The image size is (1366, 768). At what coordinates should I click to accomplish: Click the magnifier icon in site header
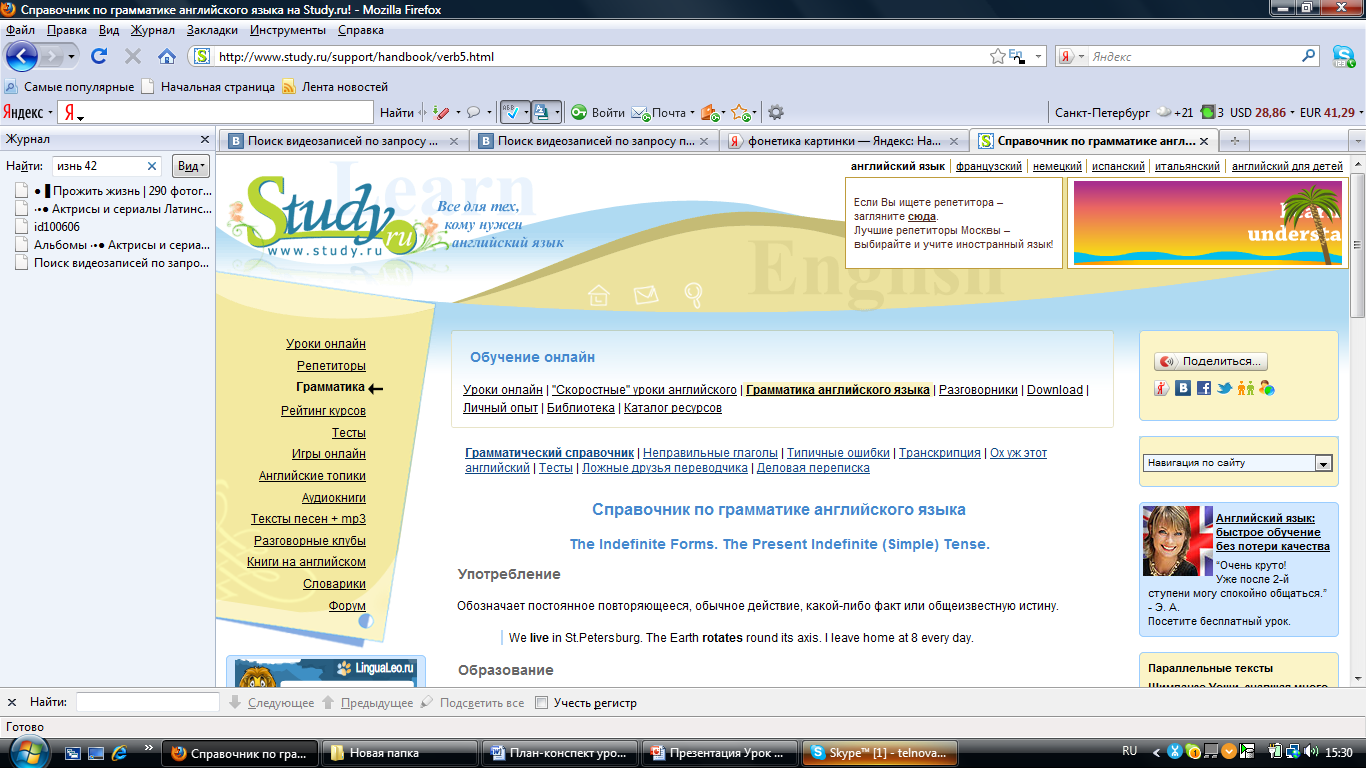693,295
